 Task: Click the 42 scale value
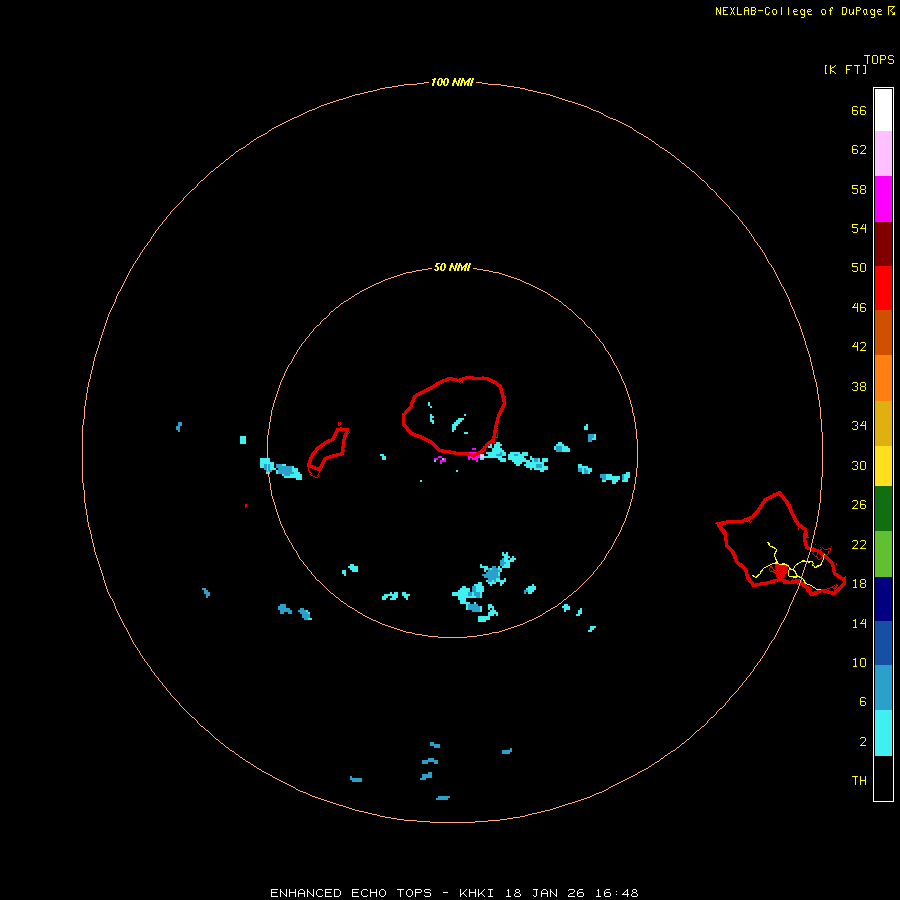pos(859,347)
